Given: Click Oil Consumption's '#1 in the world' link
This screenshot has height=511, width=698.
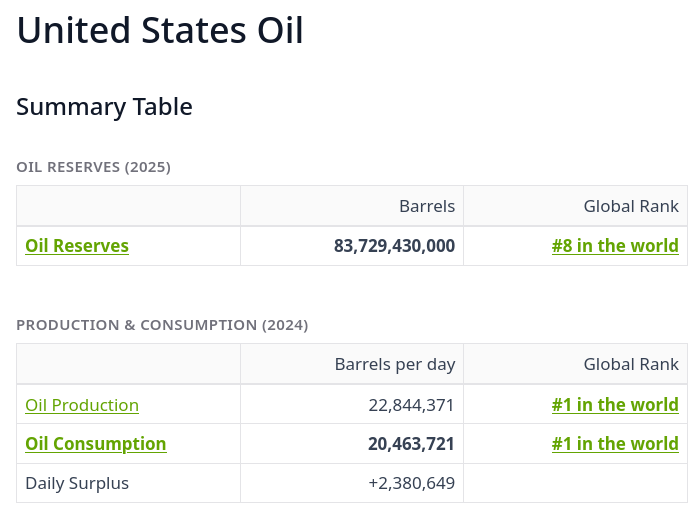Looking at the screenshot, I should point(615,444).
